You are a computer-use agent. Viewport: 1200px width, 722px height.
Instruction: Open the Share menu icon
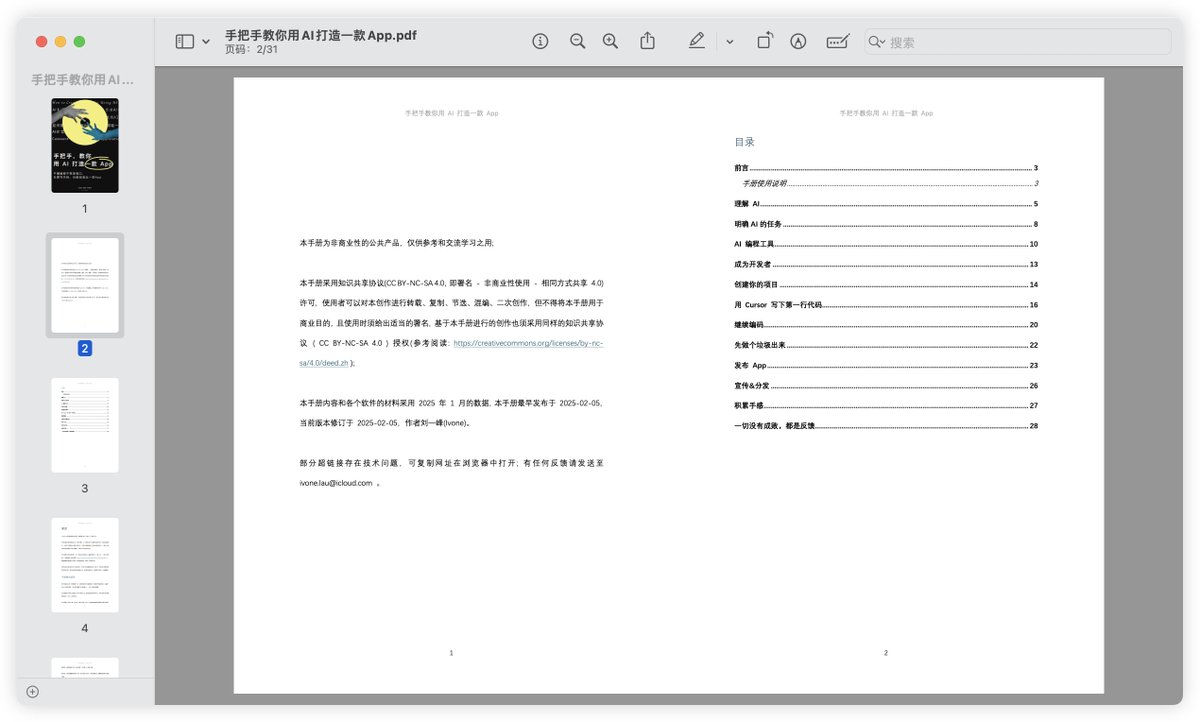(x=647, y=41)
